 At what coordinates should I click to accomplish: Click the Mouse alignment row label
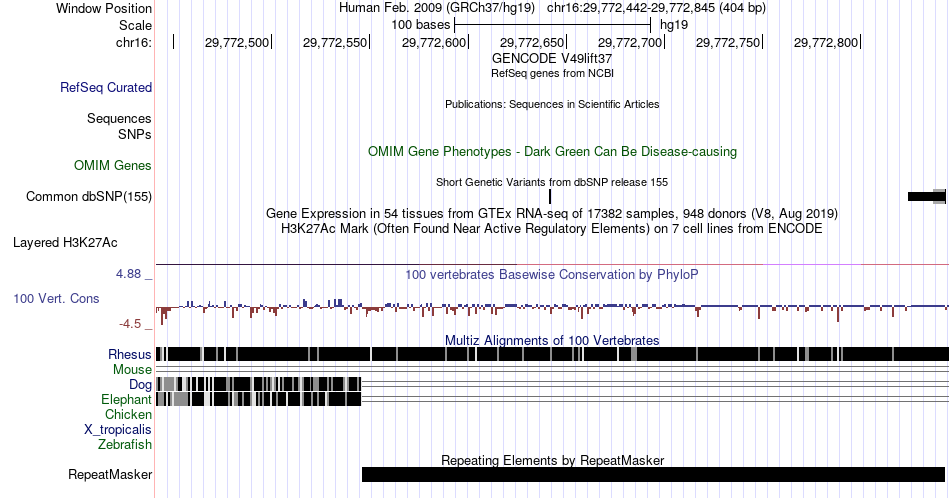pos(132,370)
